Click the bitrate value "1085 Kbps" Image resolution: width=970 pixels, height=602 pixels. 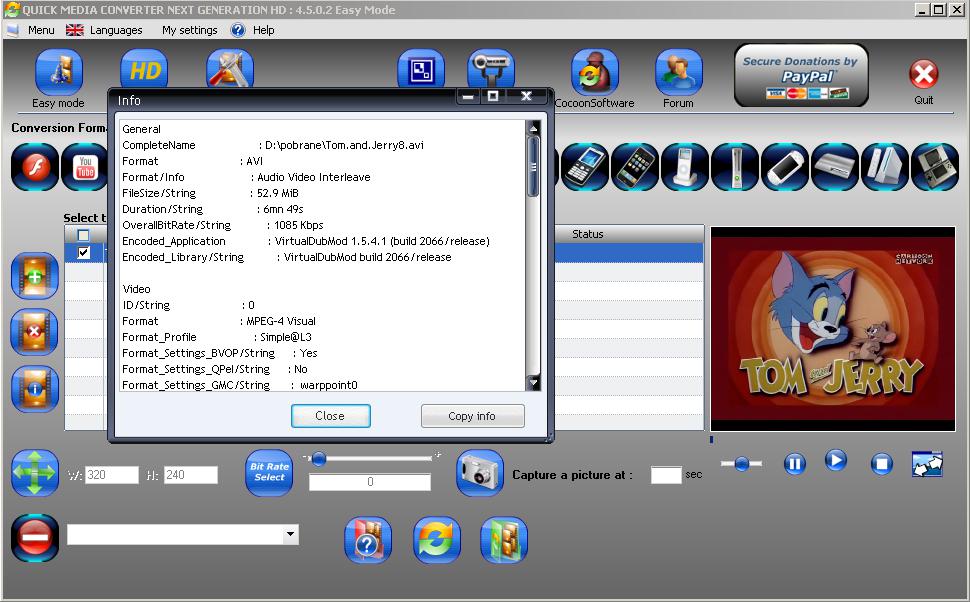tap(299, 226)
